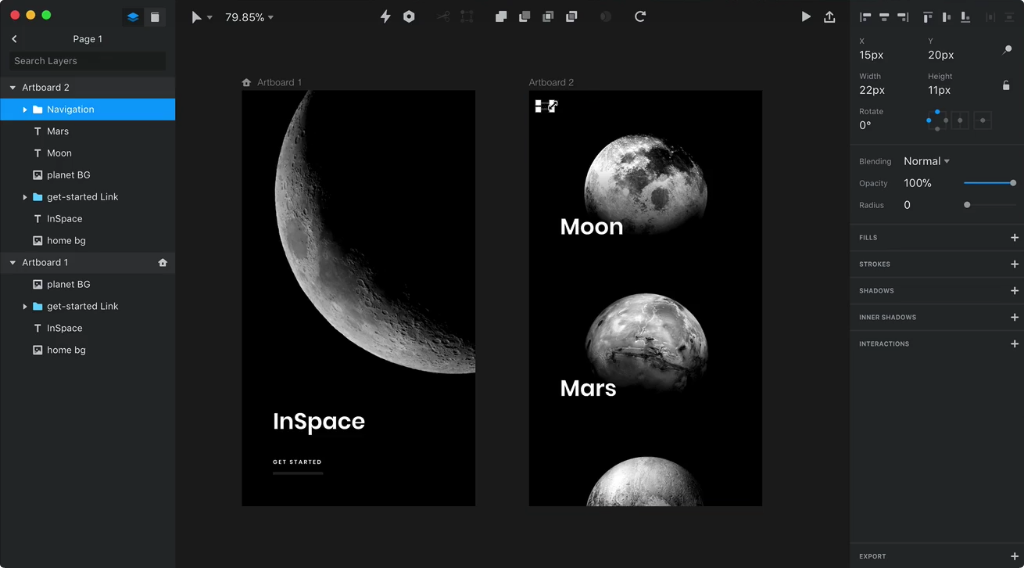Align selection to left edge
1024x568 pixels.
pos(866,17)
